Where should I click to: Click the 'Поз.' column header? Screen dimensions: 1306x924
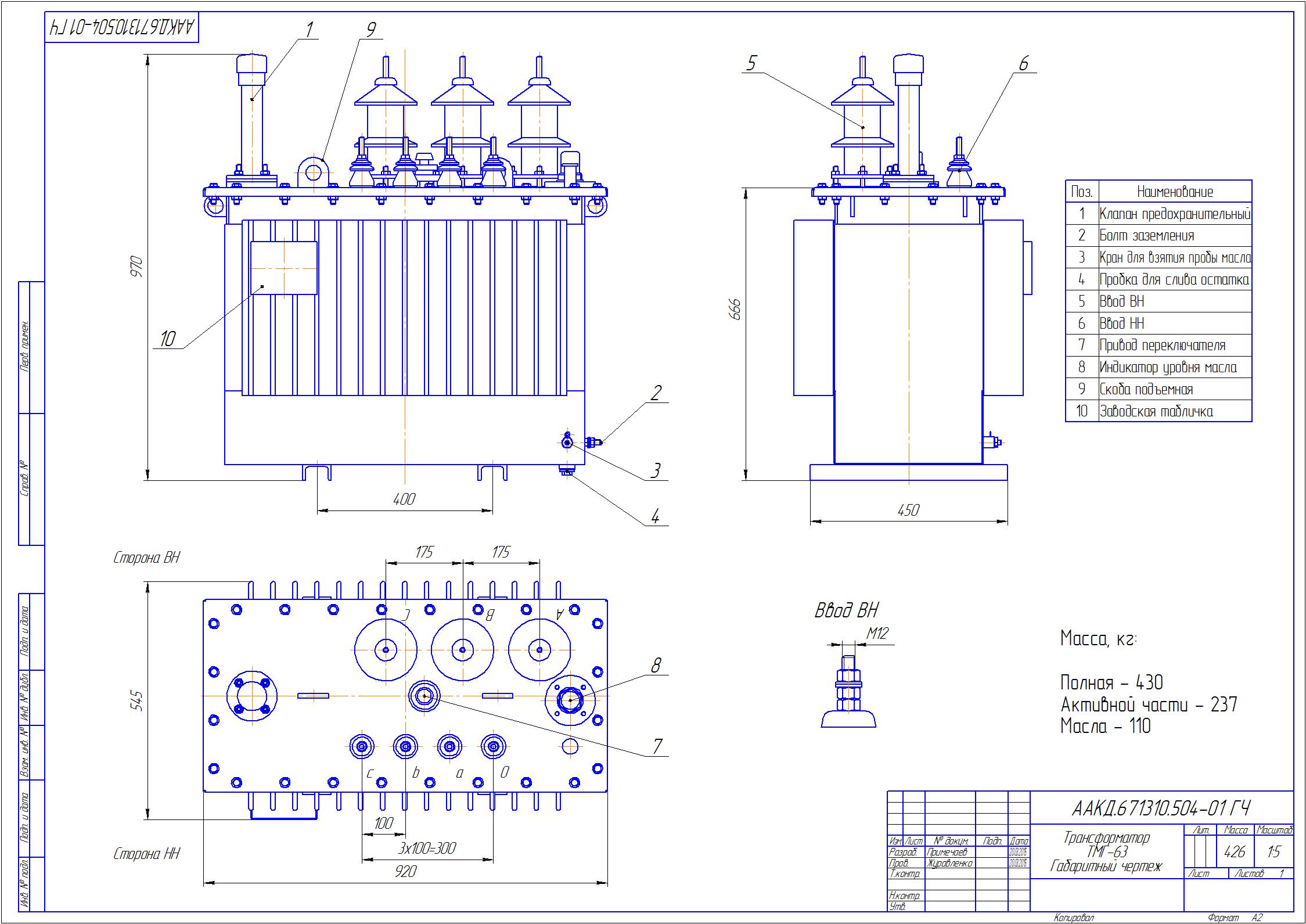click(1082, 192)
